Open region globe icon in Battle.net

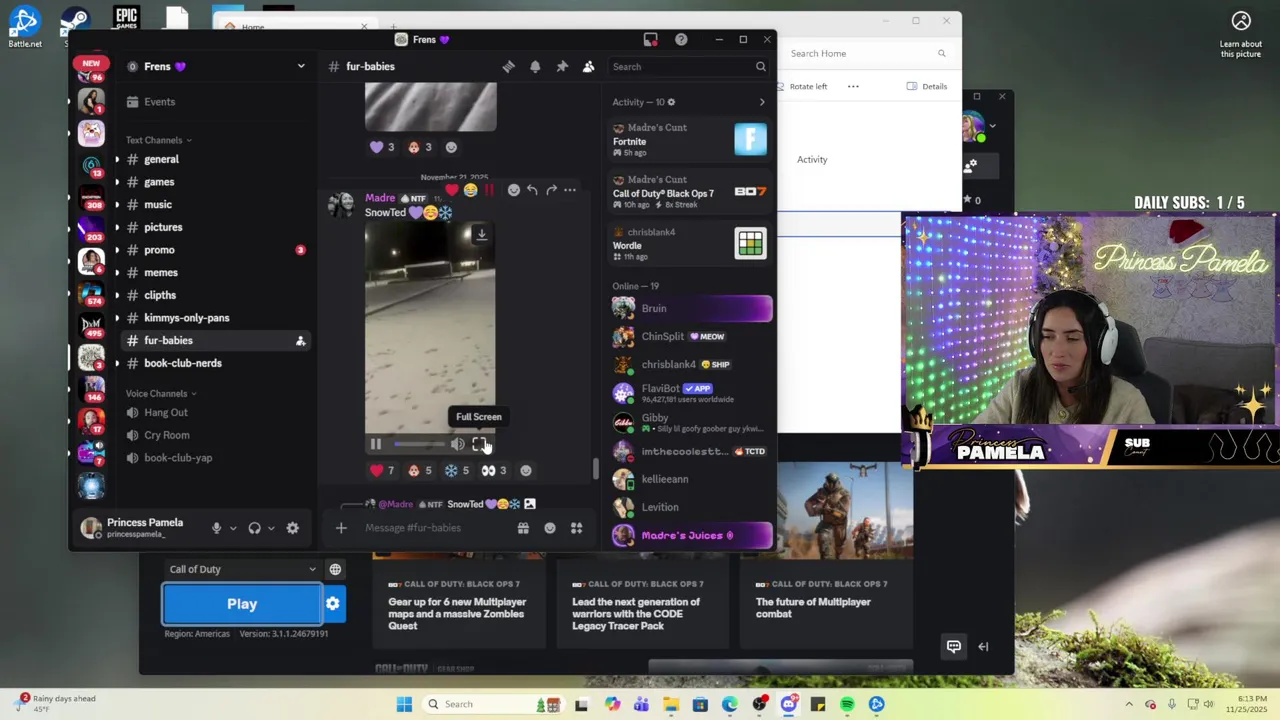(335, 569)
